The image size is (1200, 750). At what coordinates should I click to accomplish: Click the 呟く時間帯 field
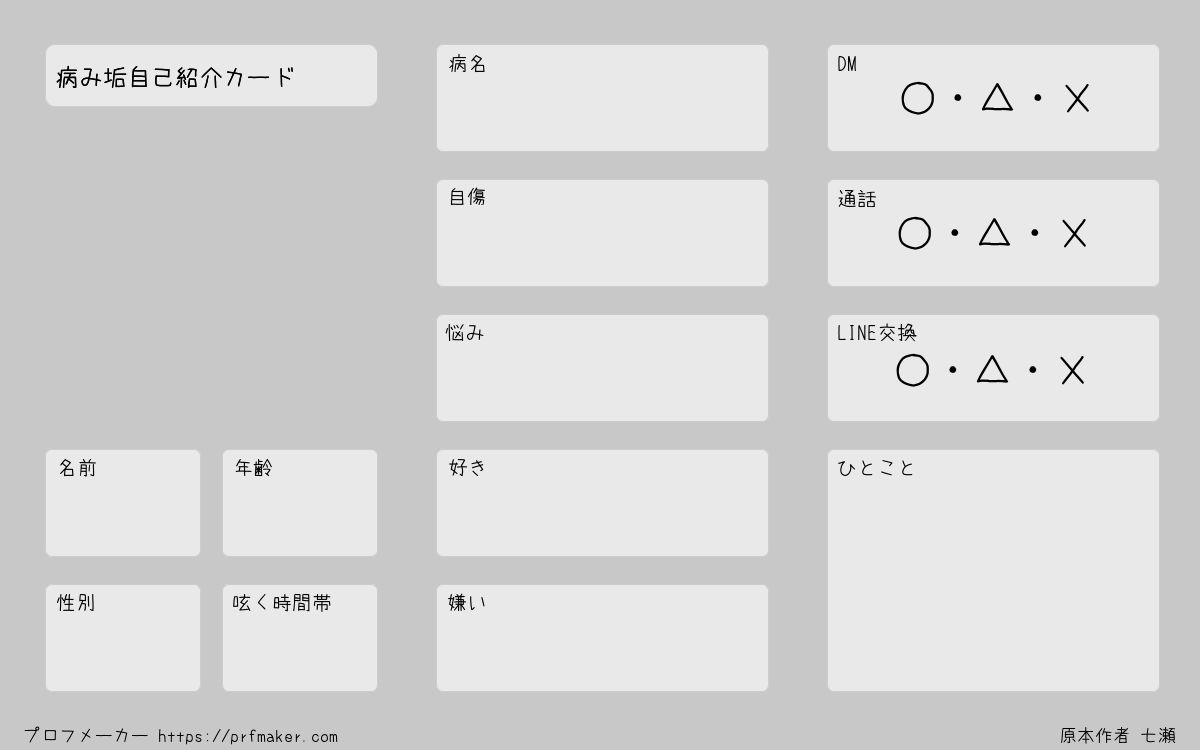(300, 638)
